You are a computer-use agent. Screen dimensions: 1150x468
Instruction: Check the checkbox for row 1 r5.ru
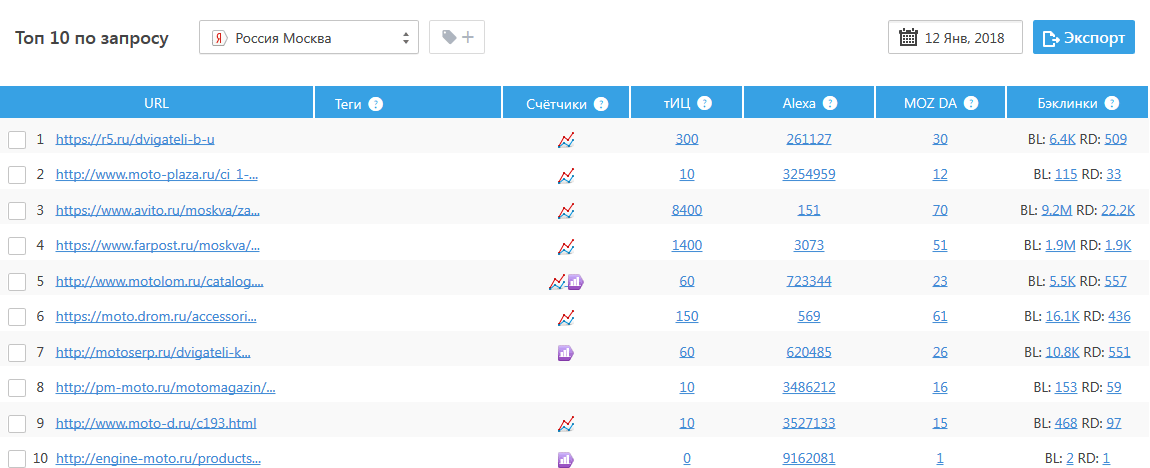17,140
